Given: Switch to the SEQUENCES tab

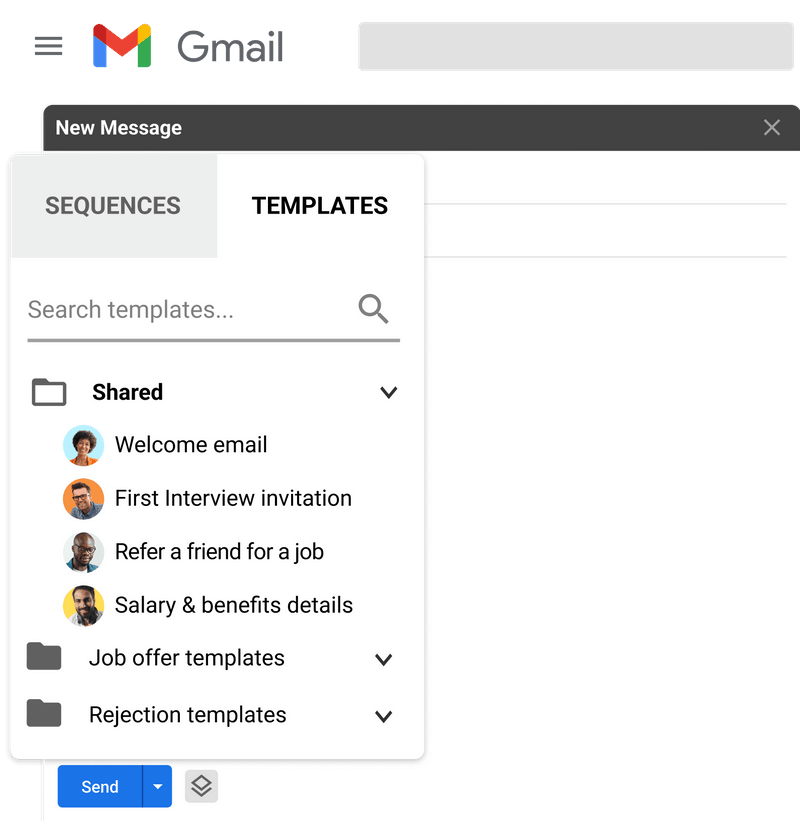Looking at the screenshot, I should (112, 206).
